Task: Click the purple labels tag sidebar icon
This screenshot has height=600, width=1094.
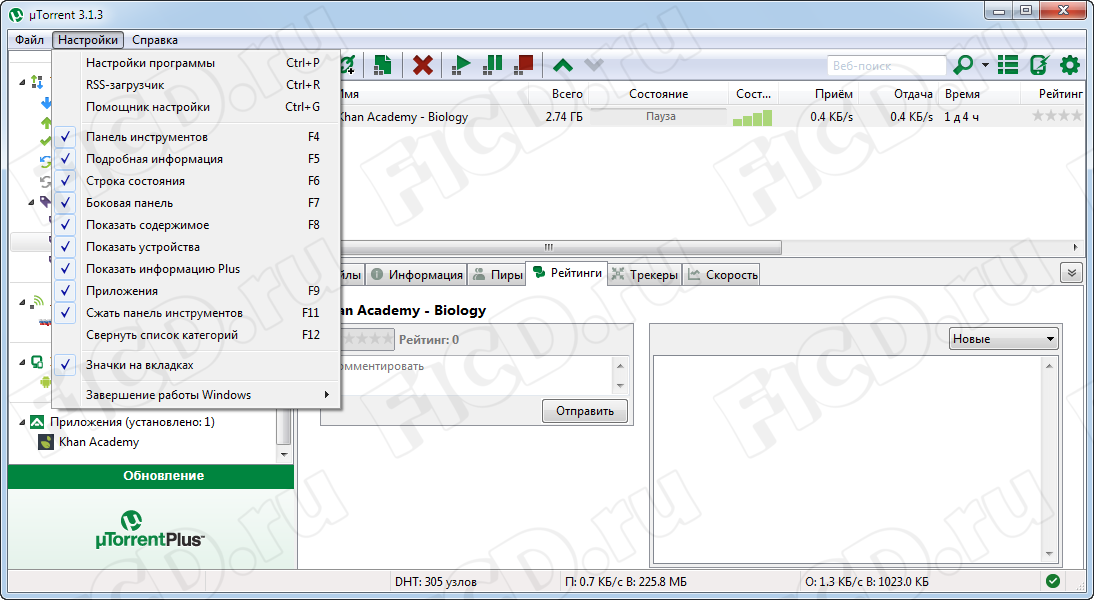Action: coord(46,202)
